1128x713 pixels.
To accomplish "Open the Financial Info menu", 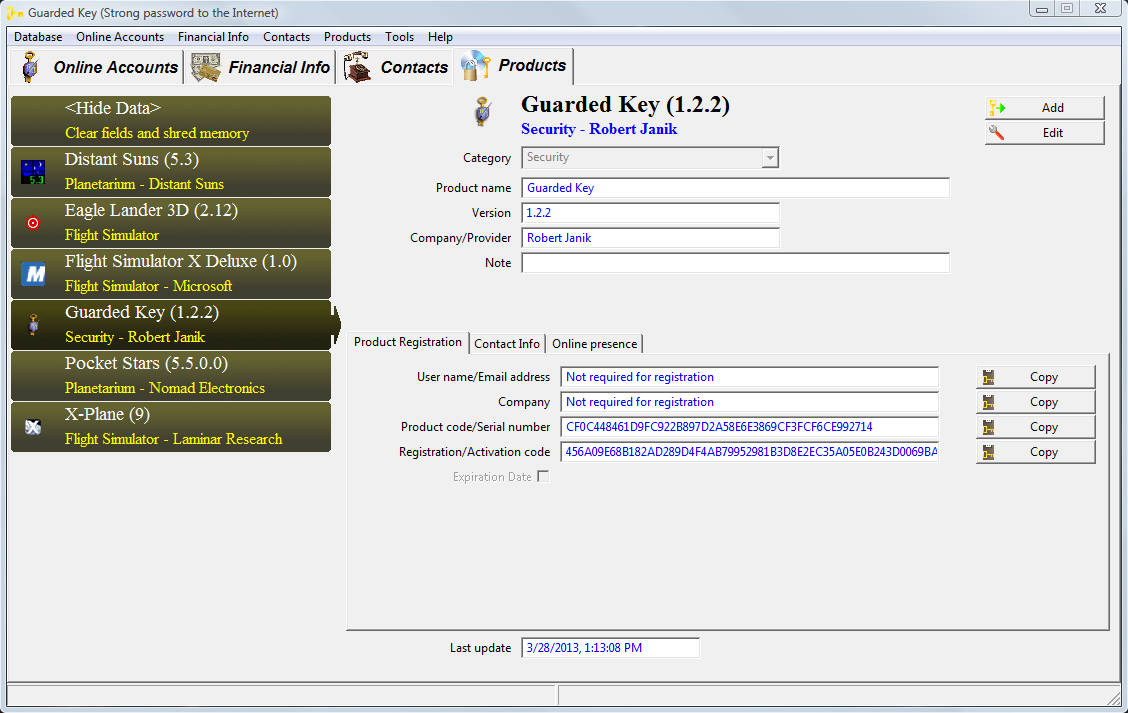I will (x=213, y=37).
